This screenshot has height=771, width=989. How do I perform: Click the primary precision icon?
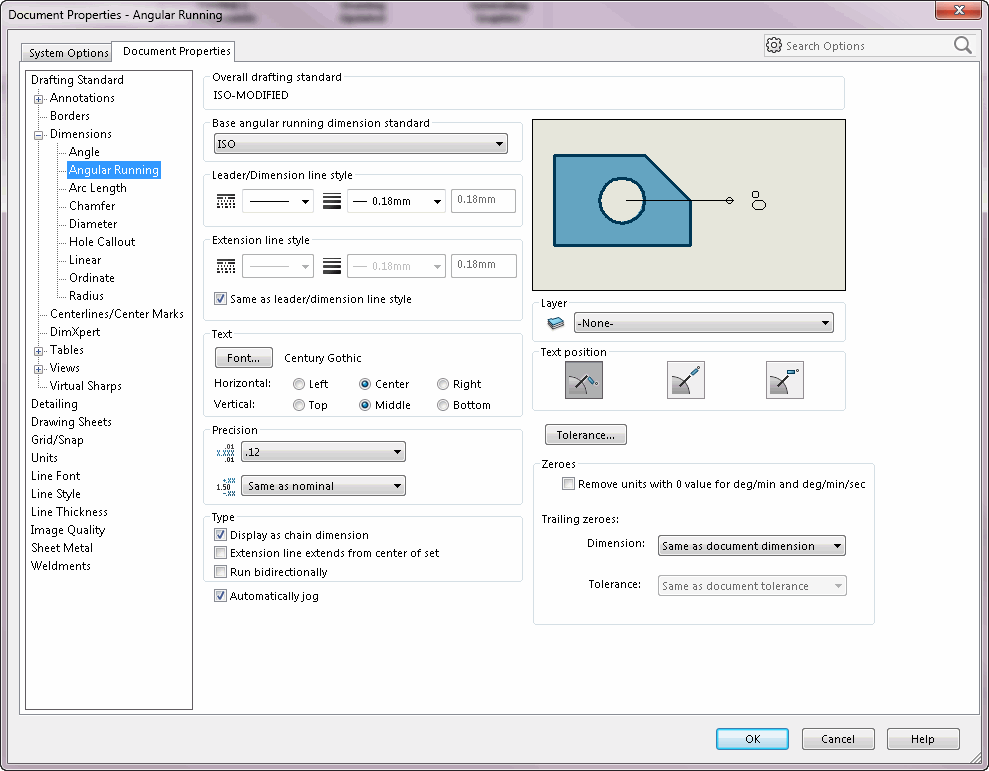coord(225,452)
